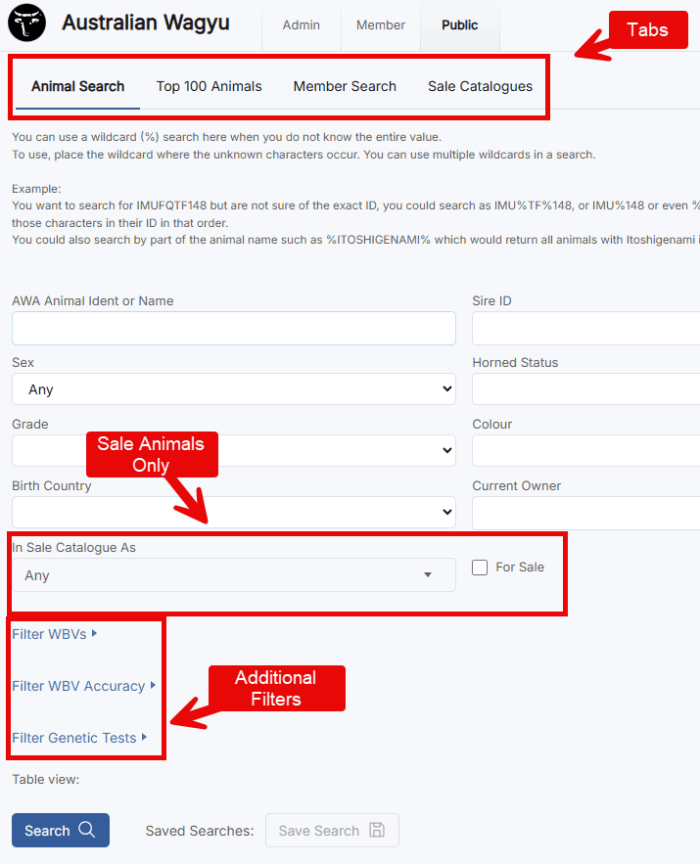The height and width of the screenshot is (864, 700).
Task: Open the Birth Country dropdown
Action: point(234,512)
